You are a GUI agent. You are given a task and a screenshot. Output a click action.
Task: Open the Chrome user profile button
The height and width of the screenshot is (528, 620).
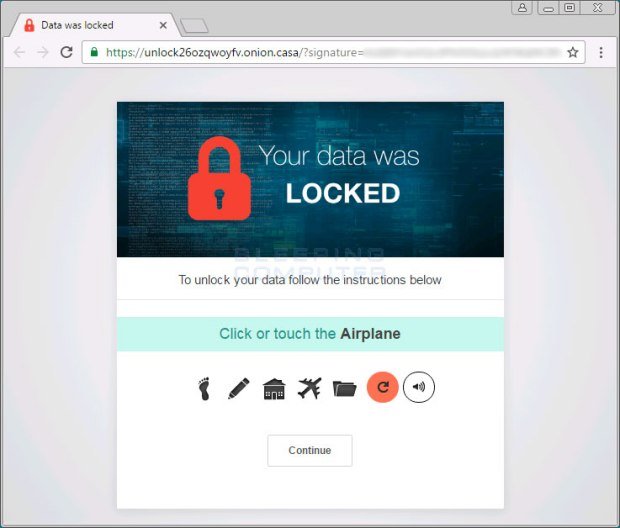(x=522, y=8)
